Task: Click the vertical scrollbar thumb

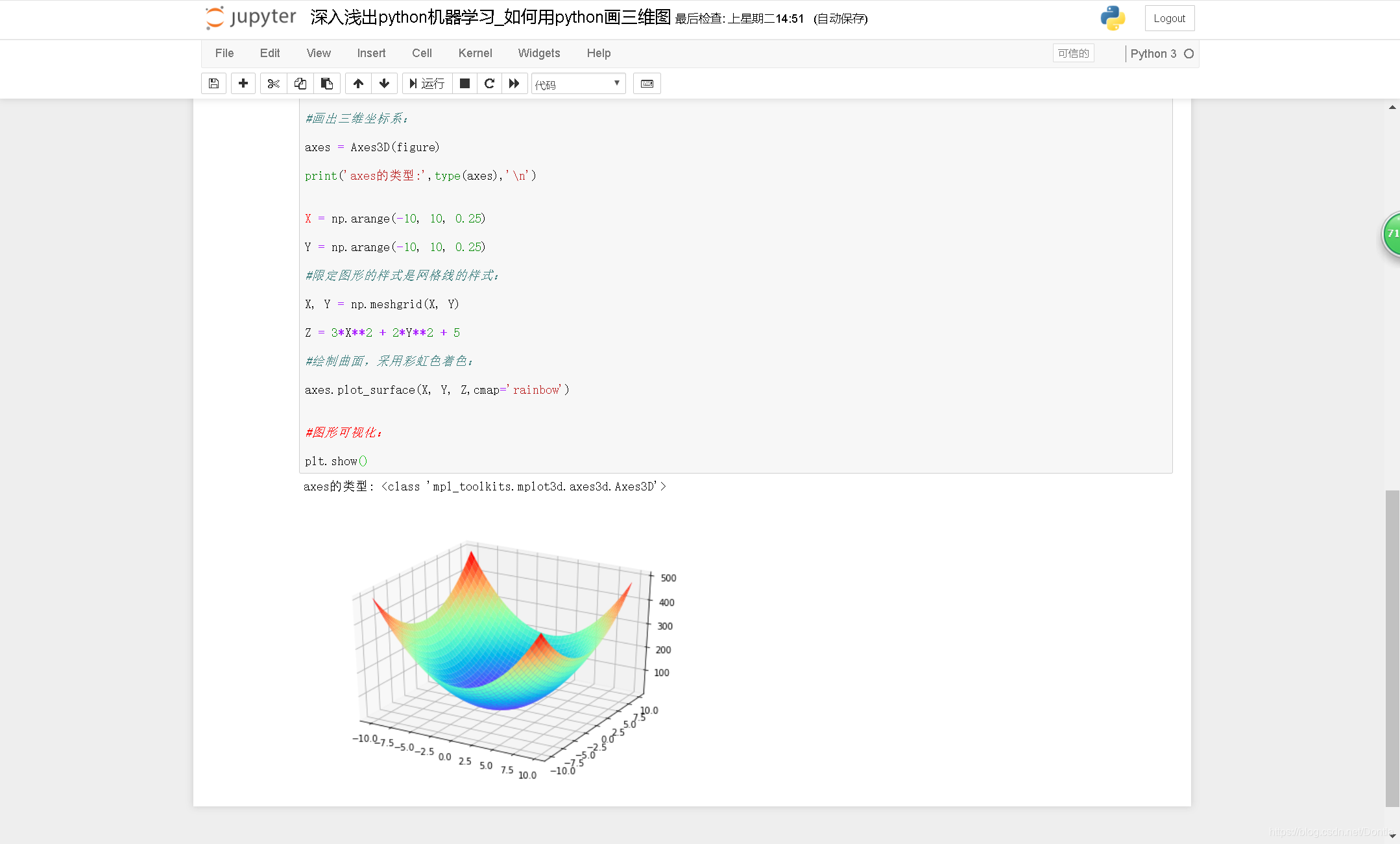Action: (1392, 649)
